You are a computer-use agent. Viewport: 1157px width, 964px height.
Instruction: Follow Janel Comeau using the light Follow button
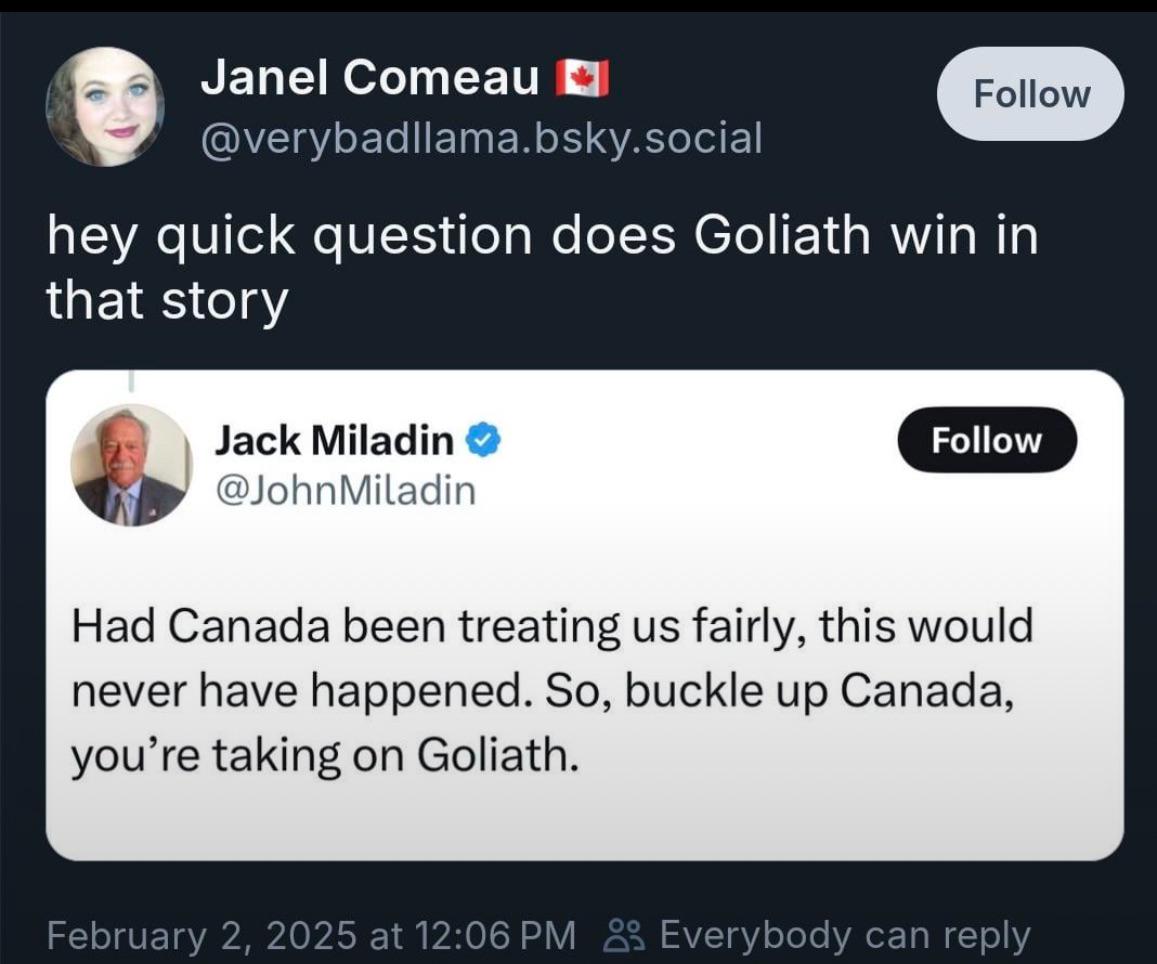(1030, 94)
